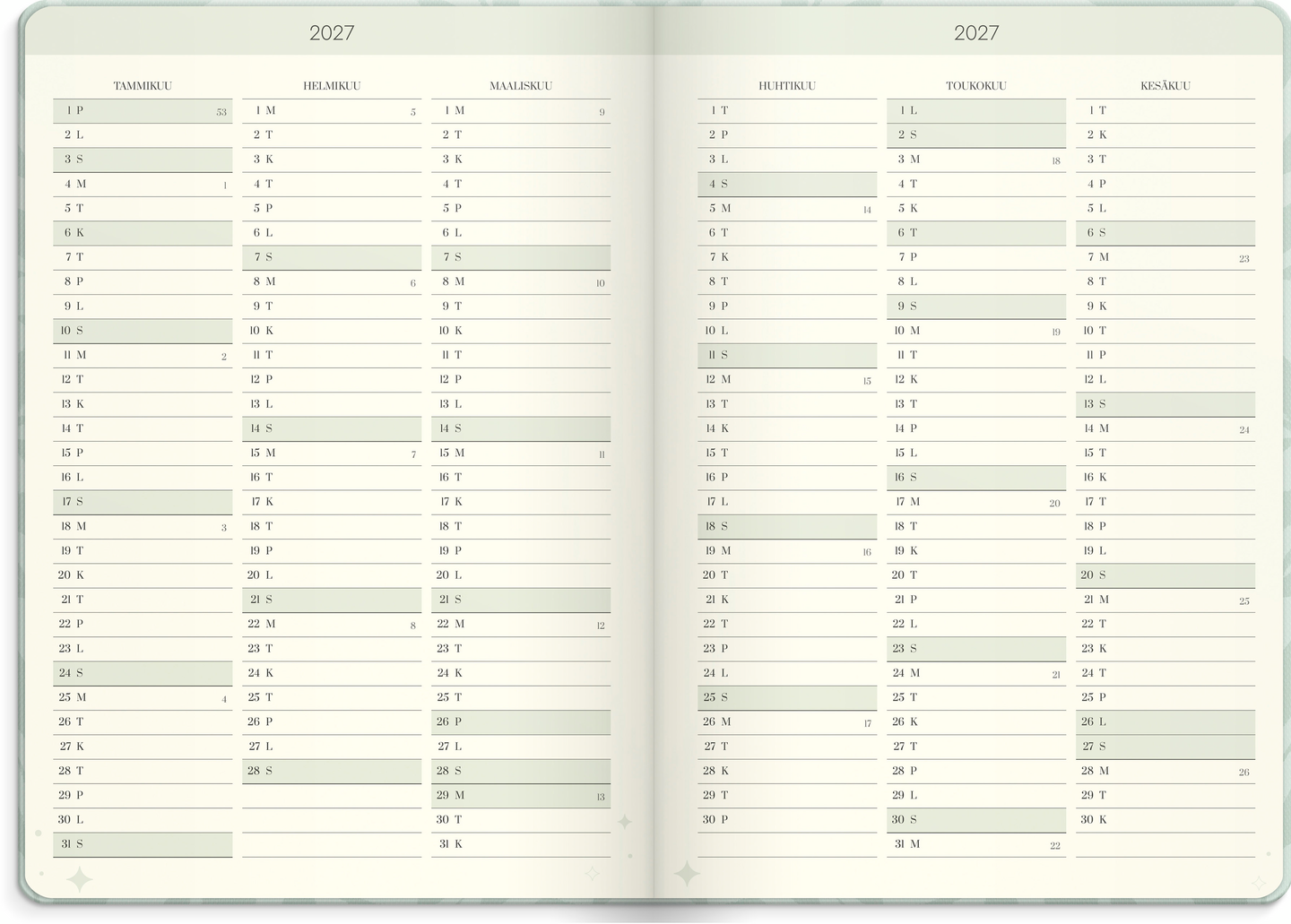The height and width of the screenshot is (924, 1291).
Task: Select the HELMIKUU month heading
Action: (332, 86)
